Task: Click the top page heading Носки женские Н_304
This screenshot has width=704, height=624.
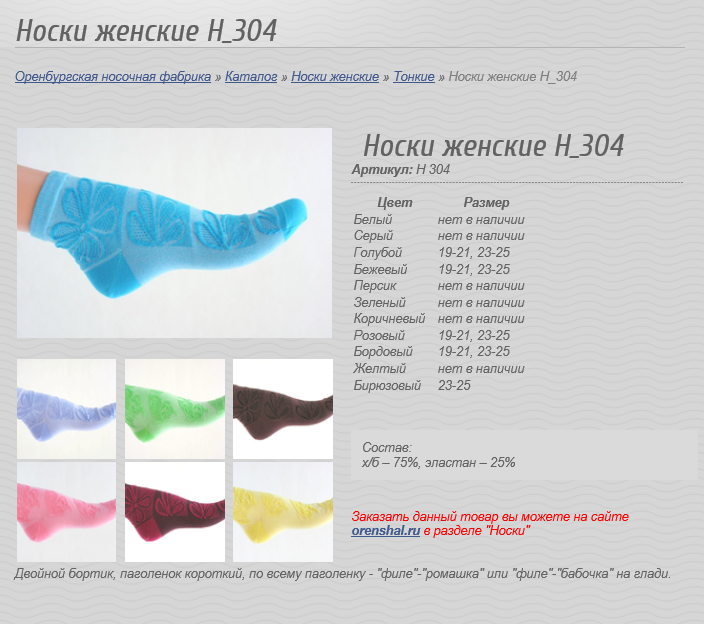Action: click(x=146, y=31)
